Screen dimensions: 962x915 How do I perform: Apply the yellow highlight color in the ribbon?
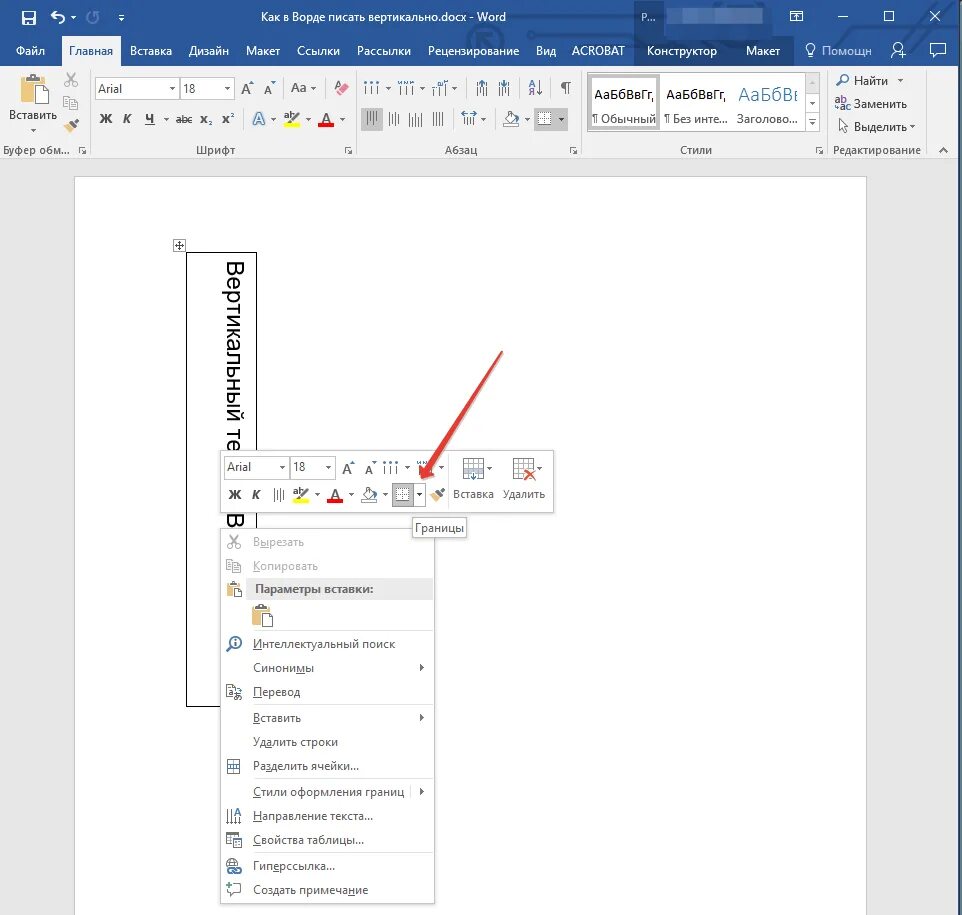click(292, 119)
